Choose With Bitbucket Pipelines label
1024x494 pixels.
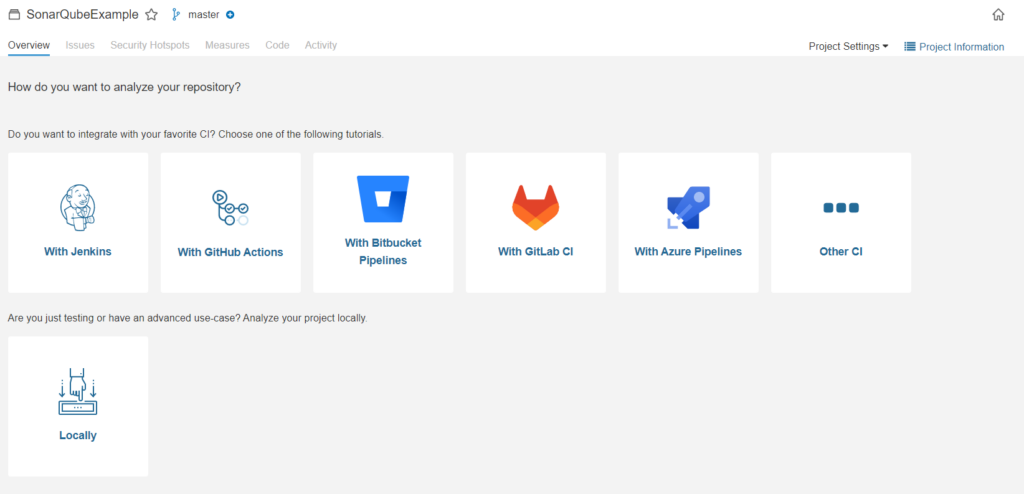point(383,252)
